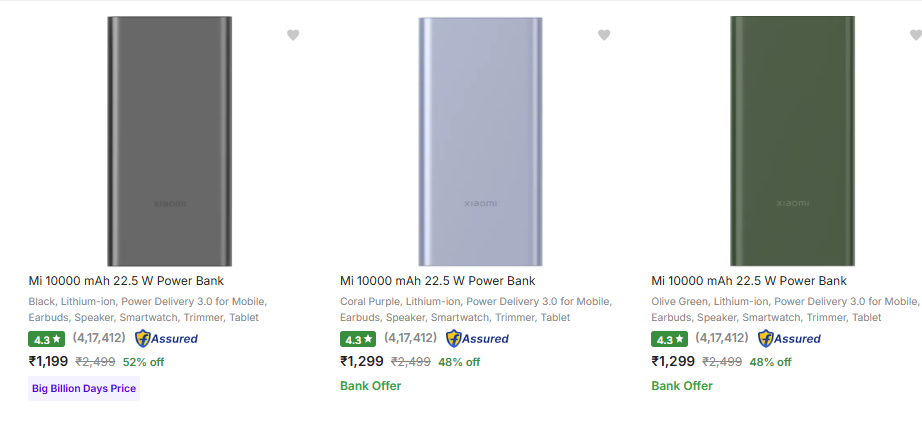Open title link above Olive Green description
Screen dimensions: 922x427
click(x=749, y=281)
